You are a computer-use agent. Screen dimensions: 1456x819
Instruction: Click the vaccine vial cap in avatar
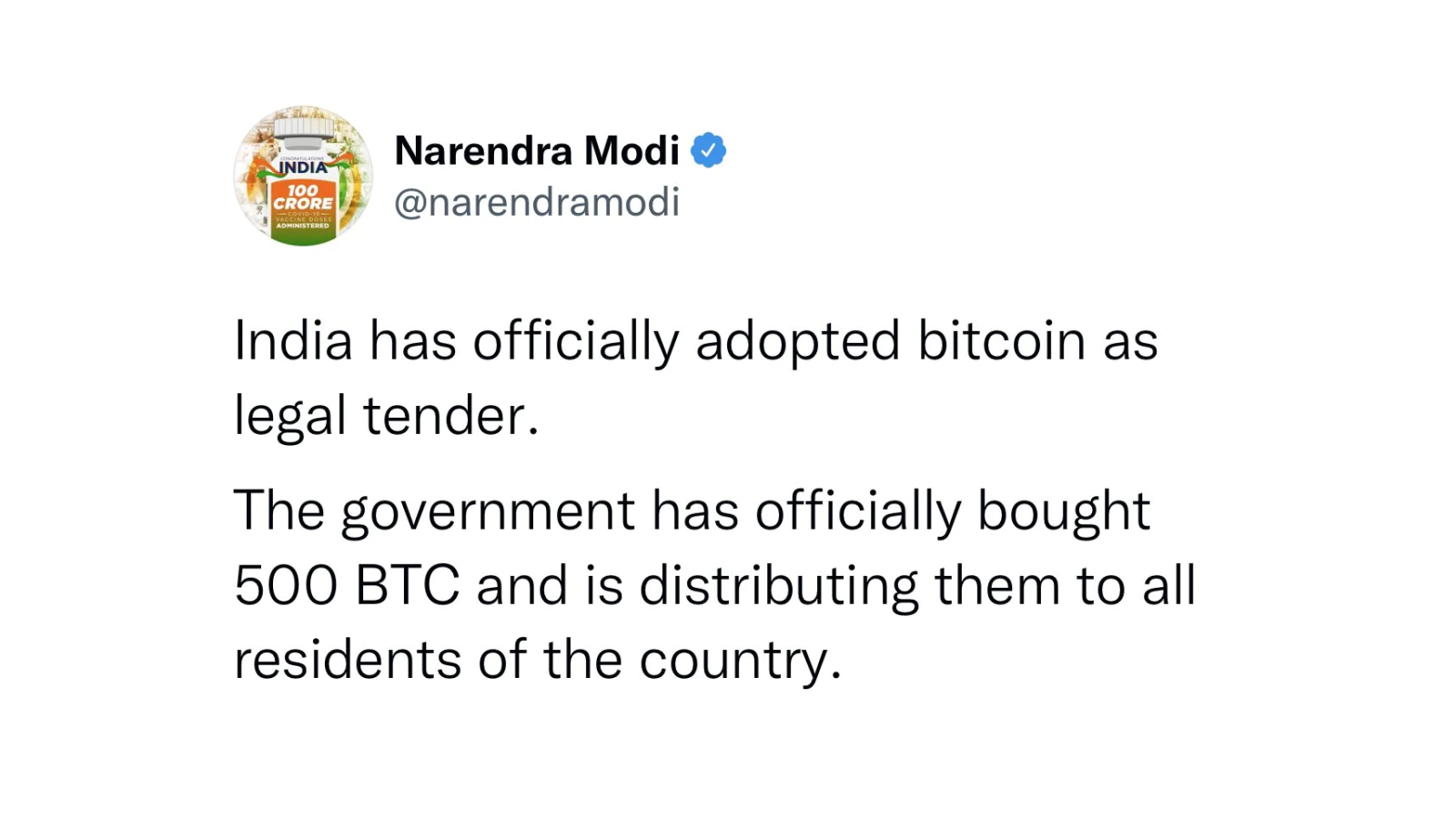tap(303, 128)
